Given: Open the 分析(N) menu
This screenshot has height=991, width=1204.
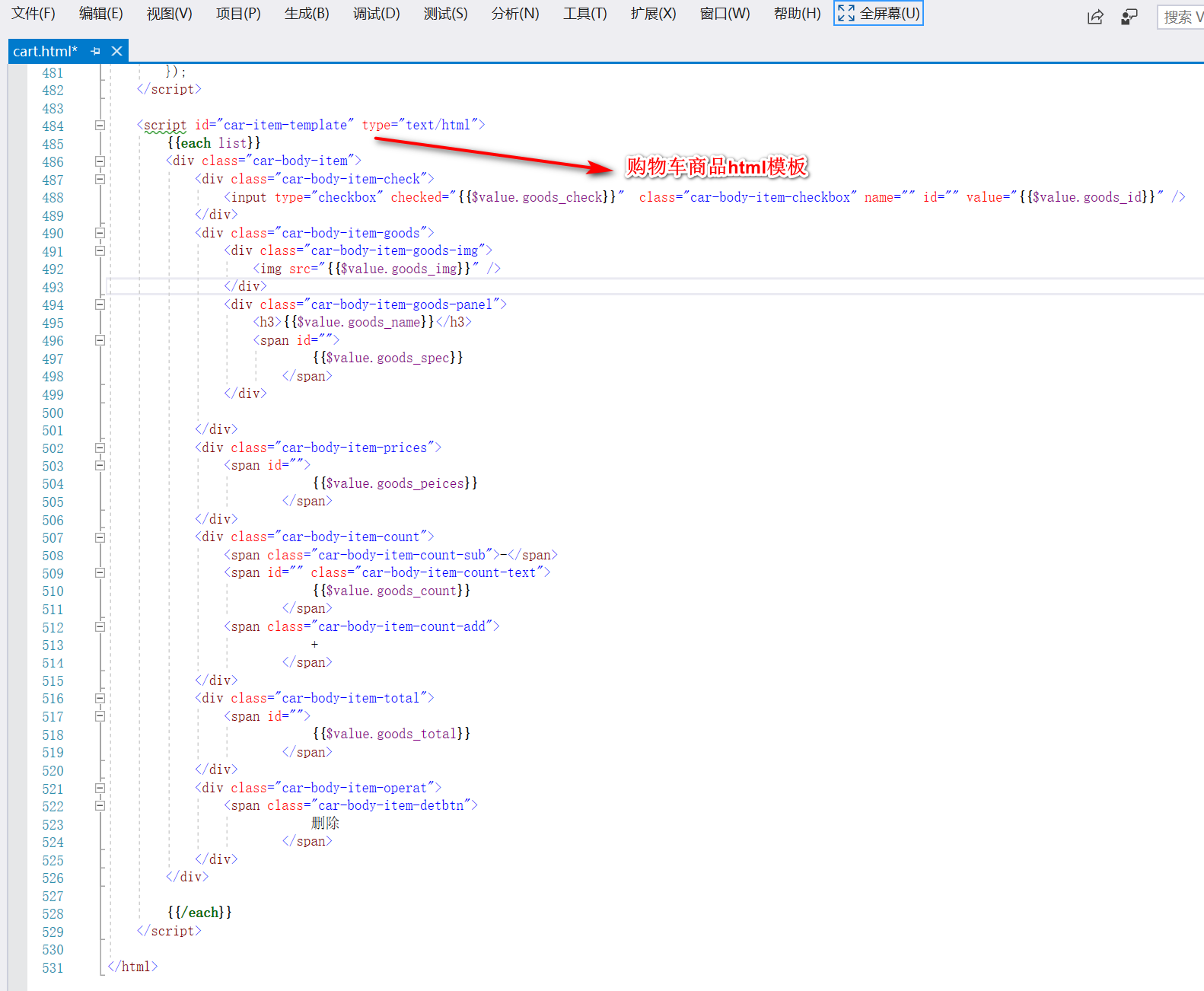Looking at the screenshot, I should point(515,14).
